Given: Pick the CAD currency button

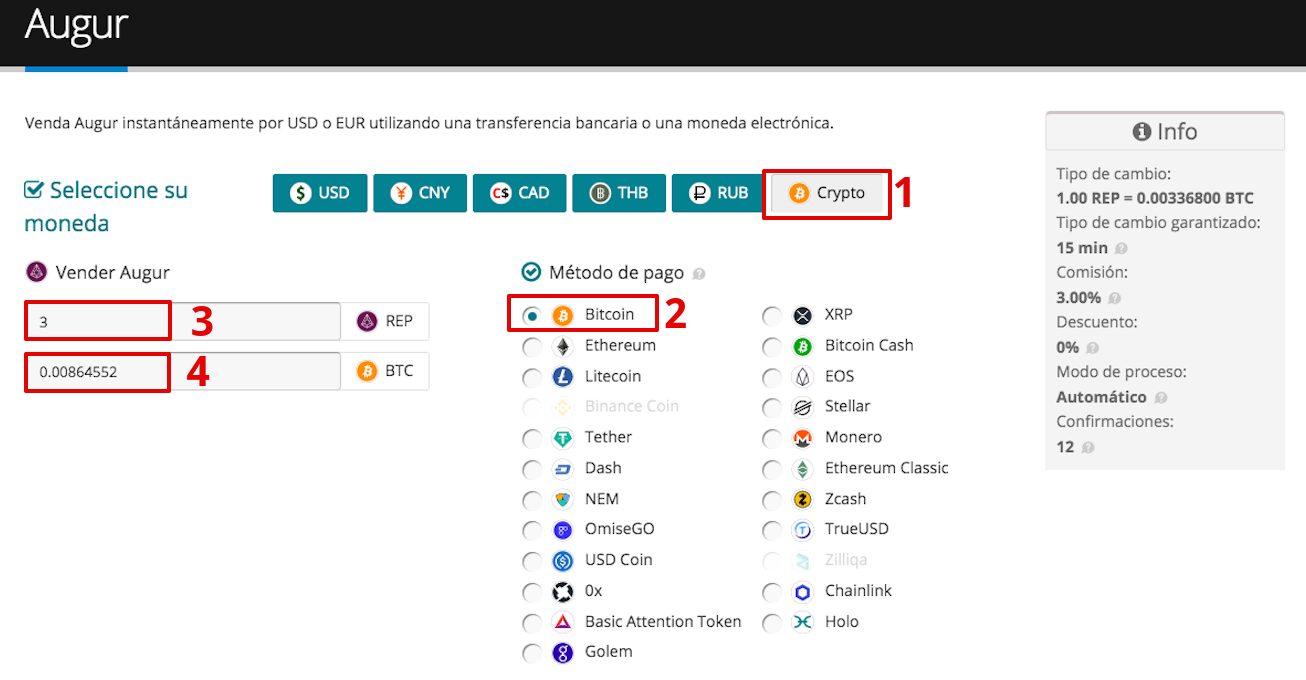Looking at the screenshot, I should (520, 193).
